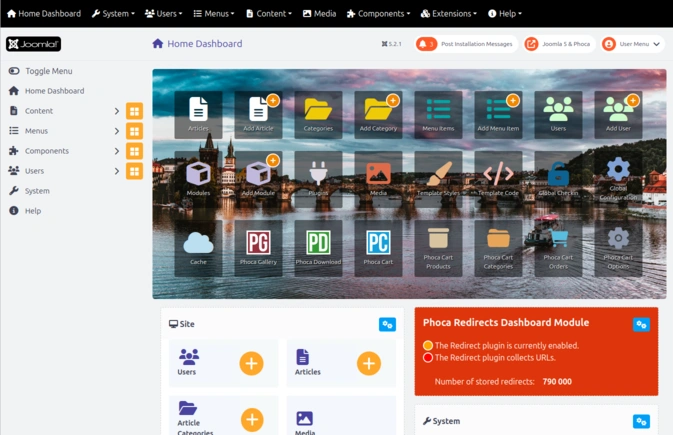Click the Add Article tile
673x435 pixels.
[x=258, y=115]
